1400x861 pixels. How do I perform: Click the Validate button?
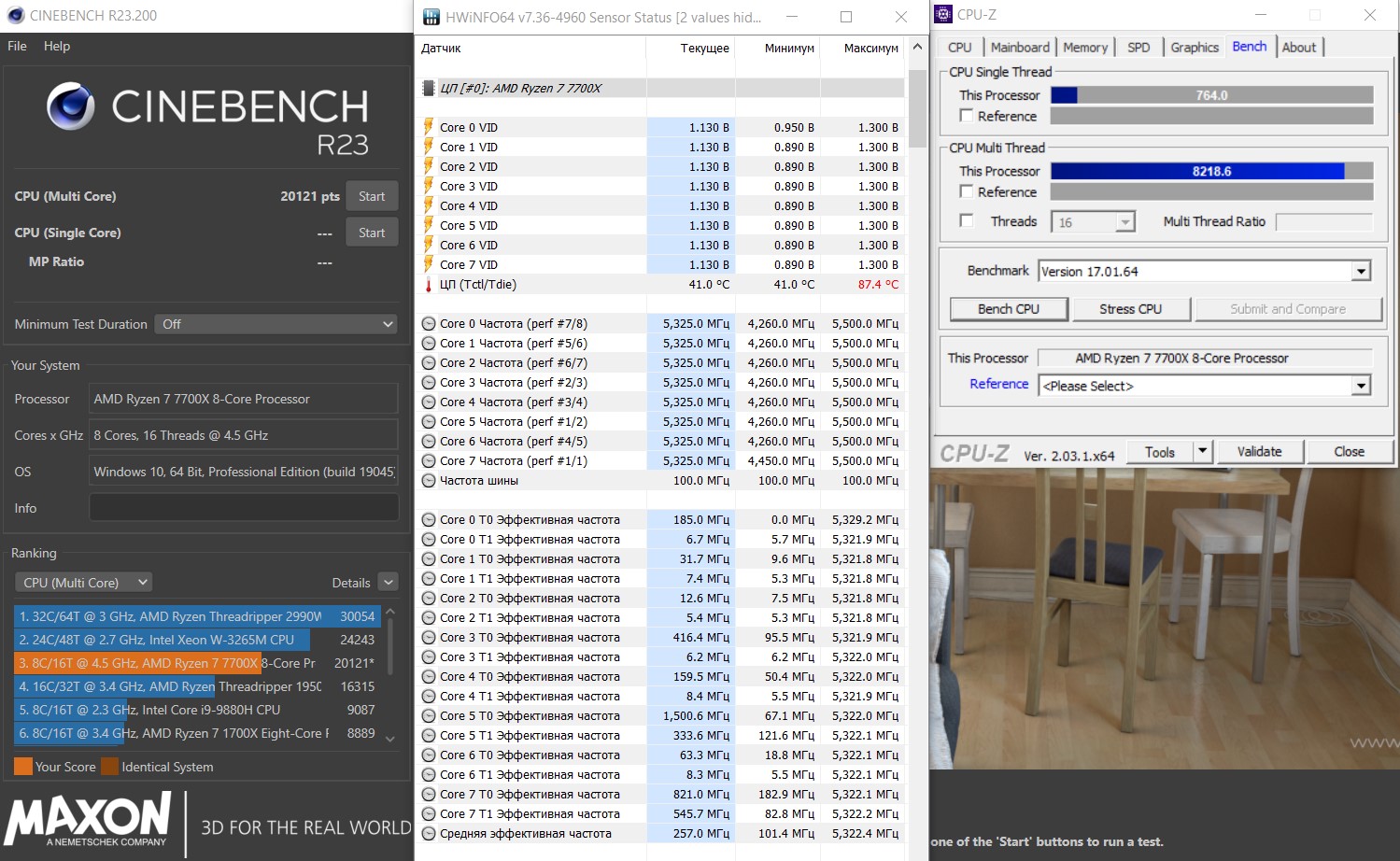[x=1260, y=452]
